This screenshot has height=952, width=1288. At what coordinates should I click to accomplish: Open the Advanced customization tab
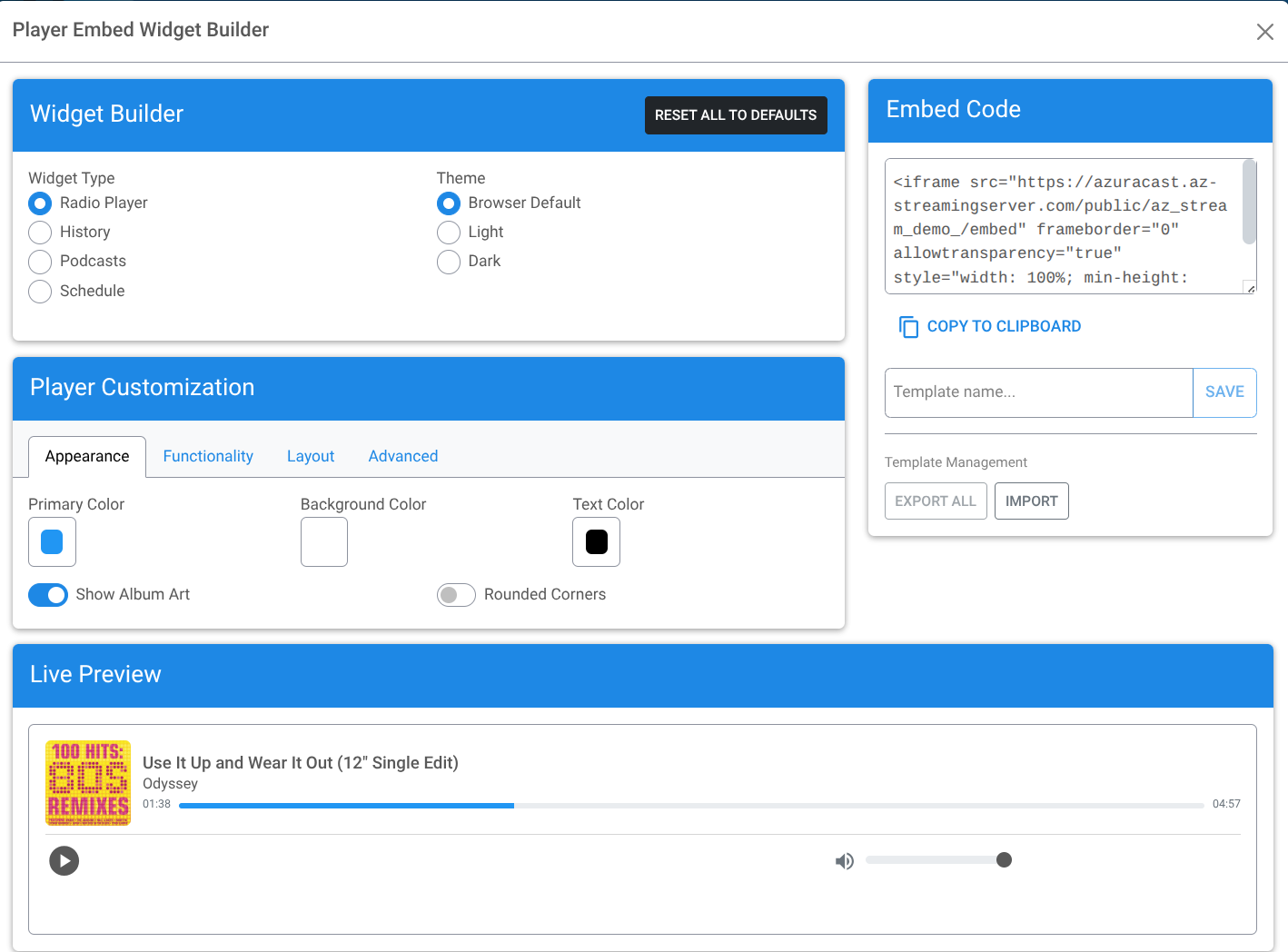coord(403,456)
